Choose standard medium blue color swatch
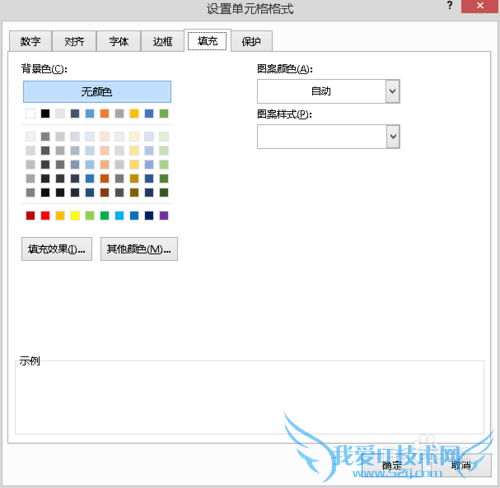This screenshot has height=488, width=500. [134, 216]
